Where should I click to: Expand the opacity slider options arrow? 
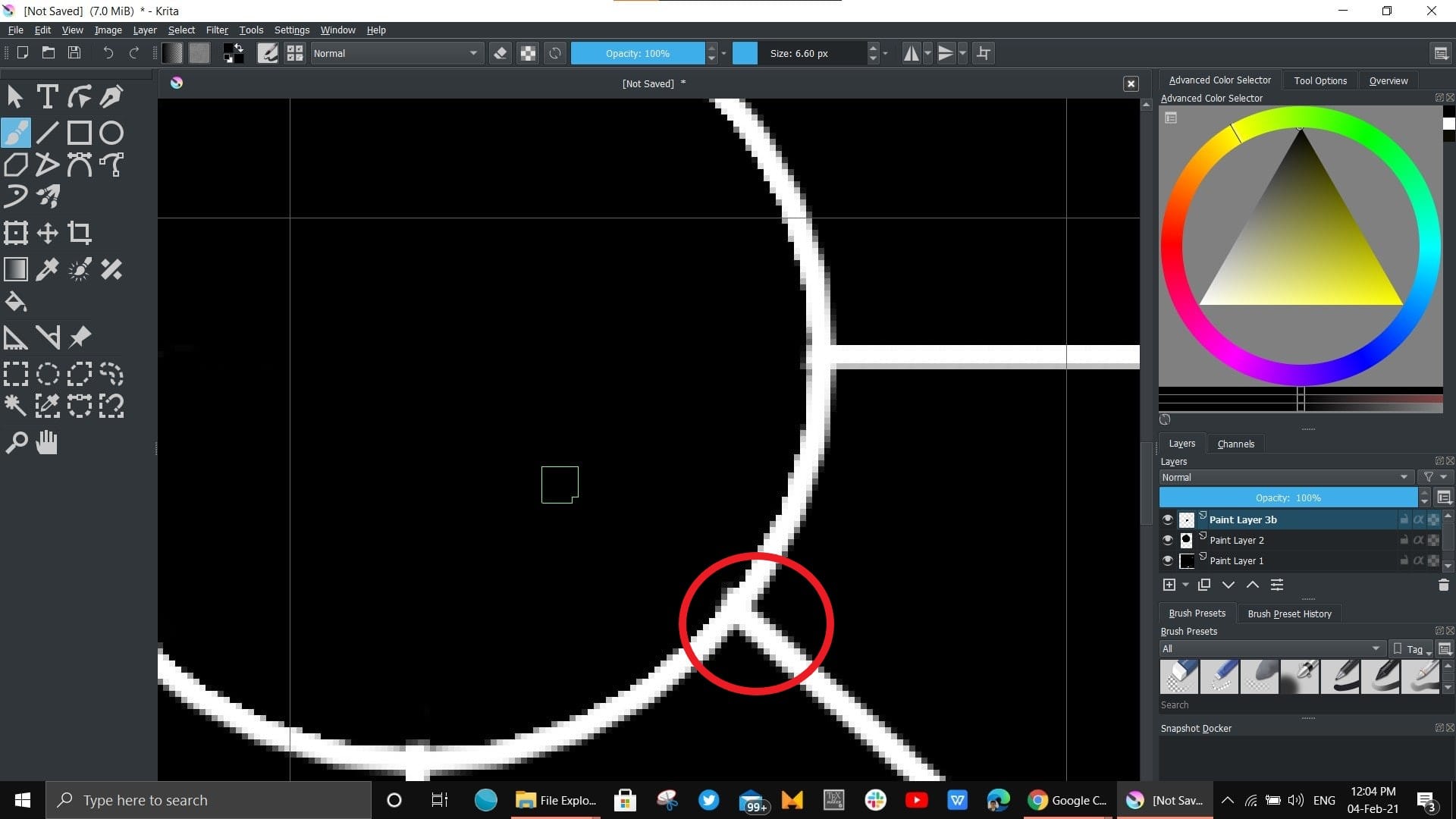click(724, 53)
